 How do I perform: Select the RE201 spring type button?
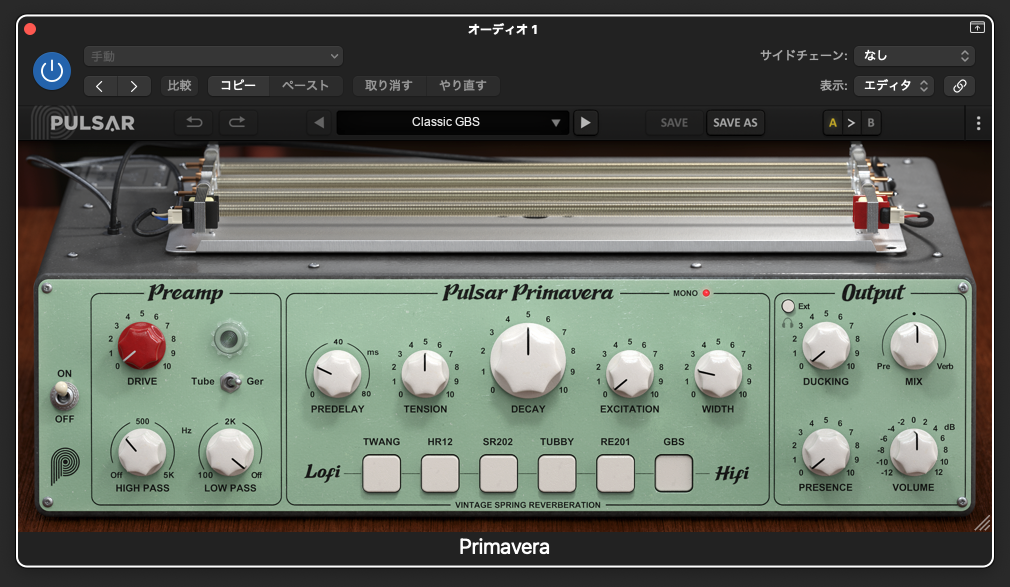click(615, 474)
